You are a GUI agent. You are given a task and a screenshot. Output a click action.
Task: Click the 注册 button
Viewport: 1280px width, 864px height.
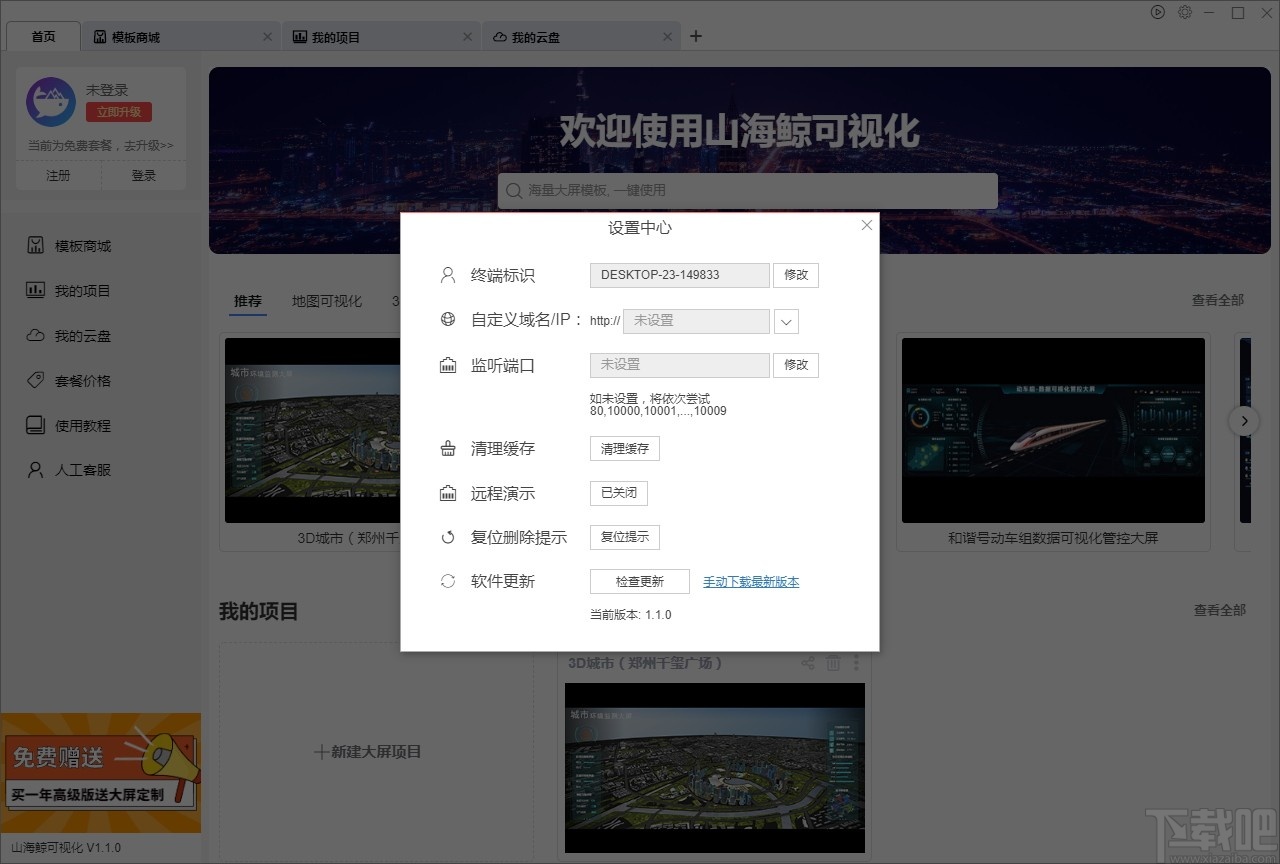pyautogui.click(x=58, y=175)
